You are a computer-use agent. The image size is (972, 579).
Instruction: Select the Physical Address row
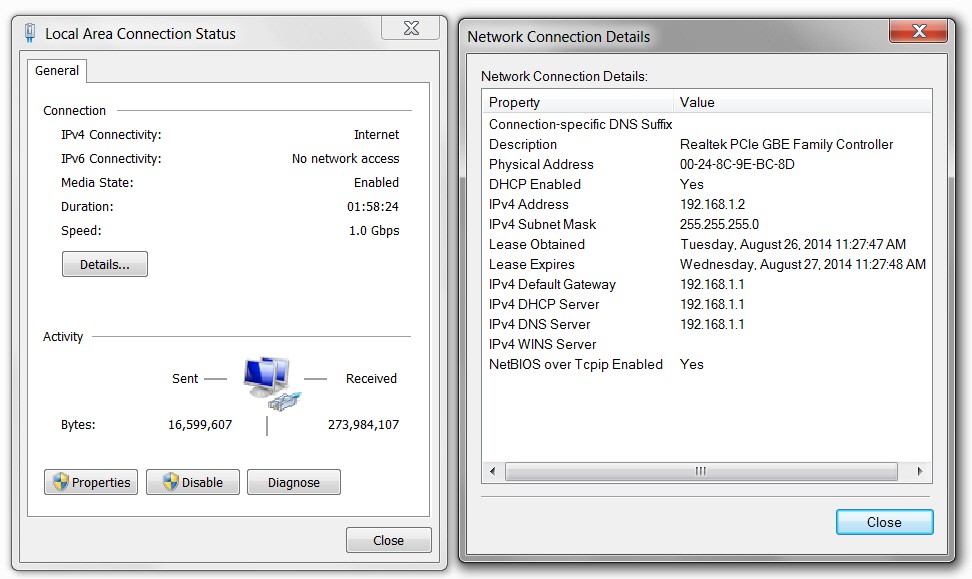click(707, 164)
